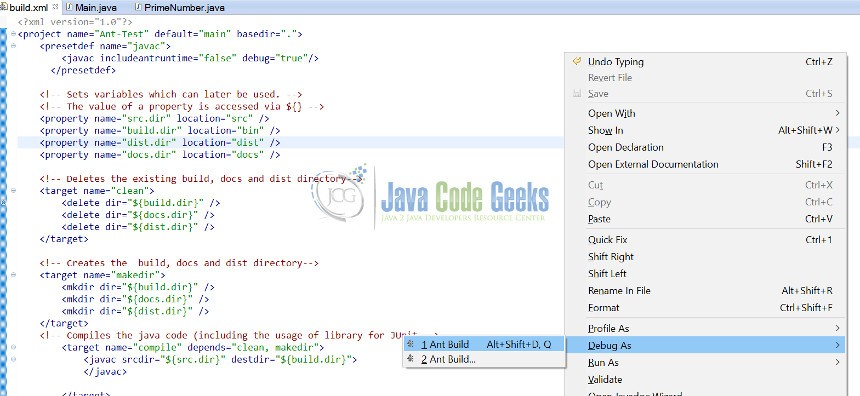Click the property name="build.dir" line
The image size is (860, 396).
(160, 131)
